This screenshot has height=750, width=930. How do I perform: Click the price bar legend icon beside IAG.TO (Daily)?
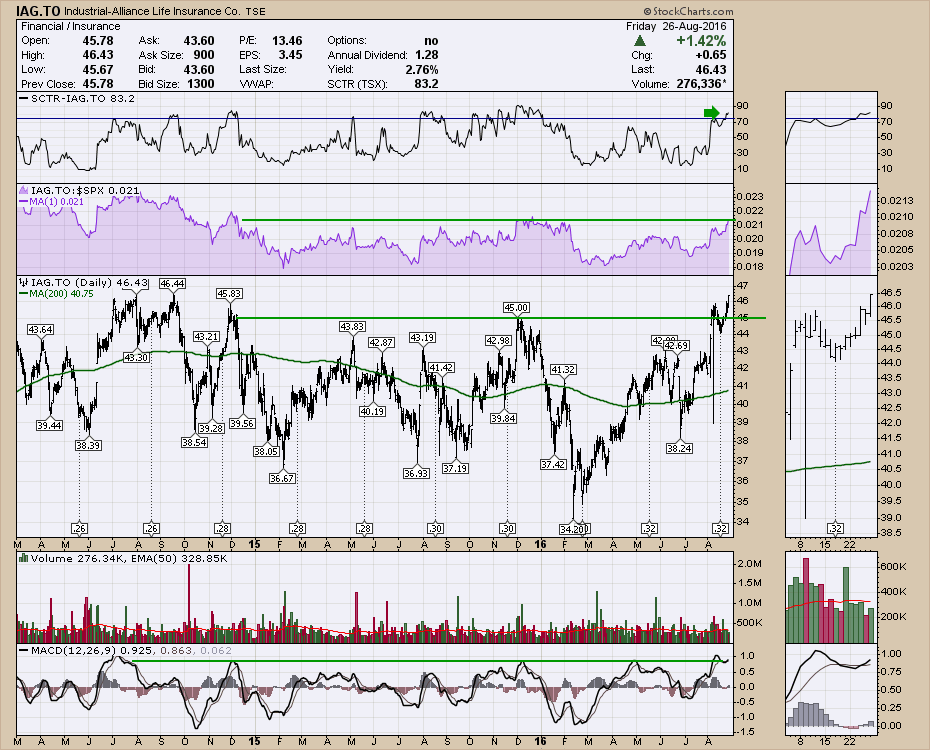point(24,283)
